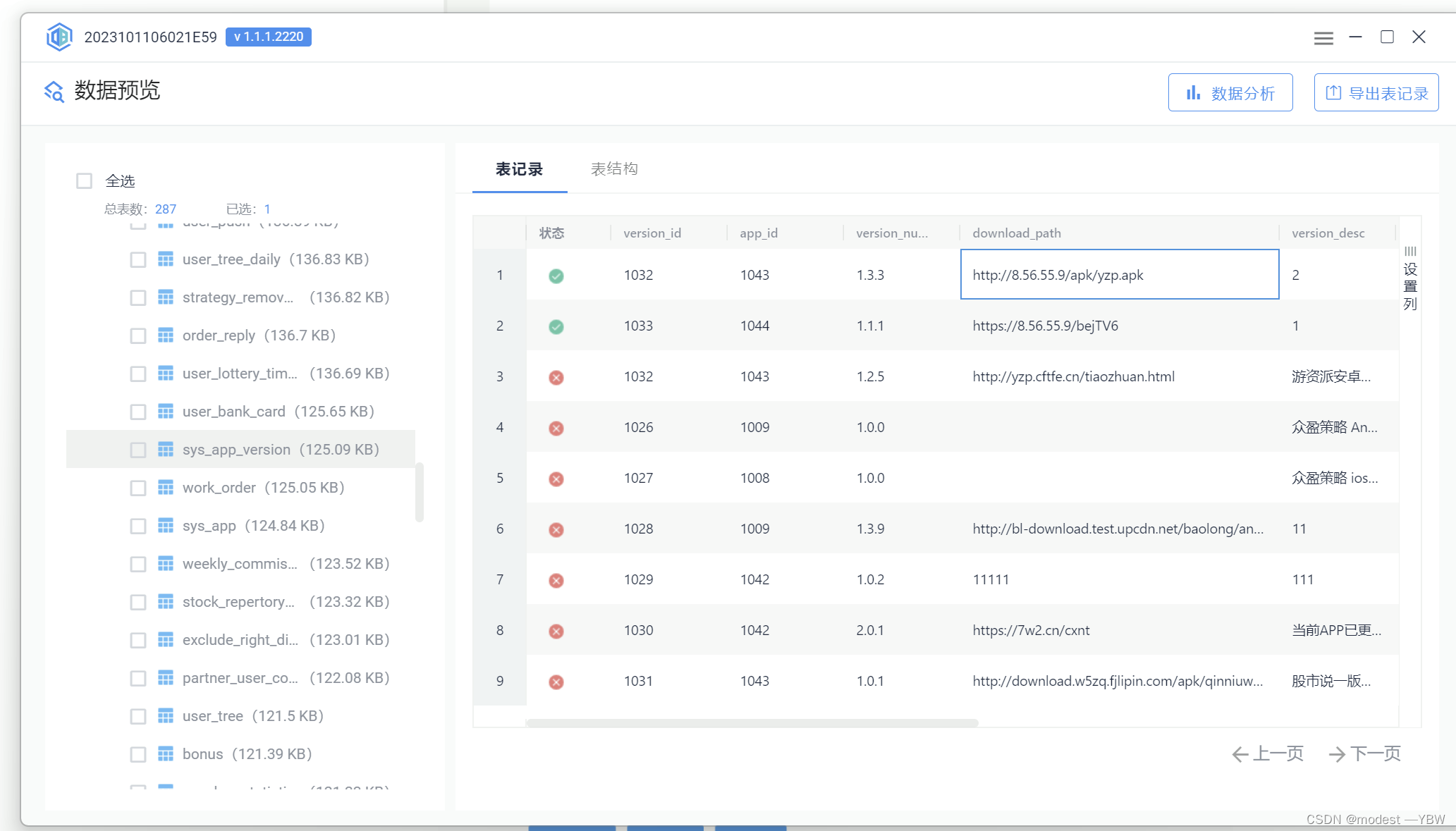1456x831 pixels.
Task: Click the application logo icon top-left
Action: (59, 37)
